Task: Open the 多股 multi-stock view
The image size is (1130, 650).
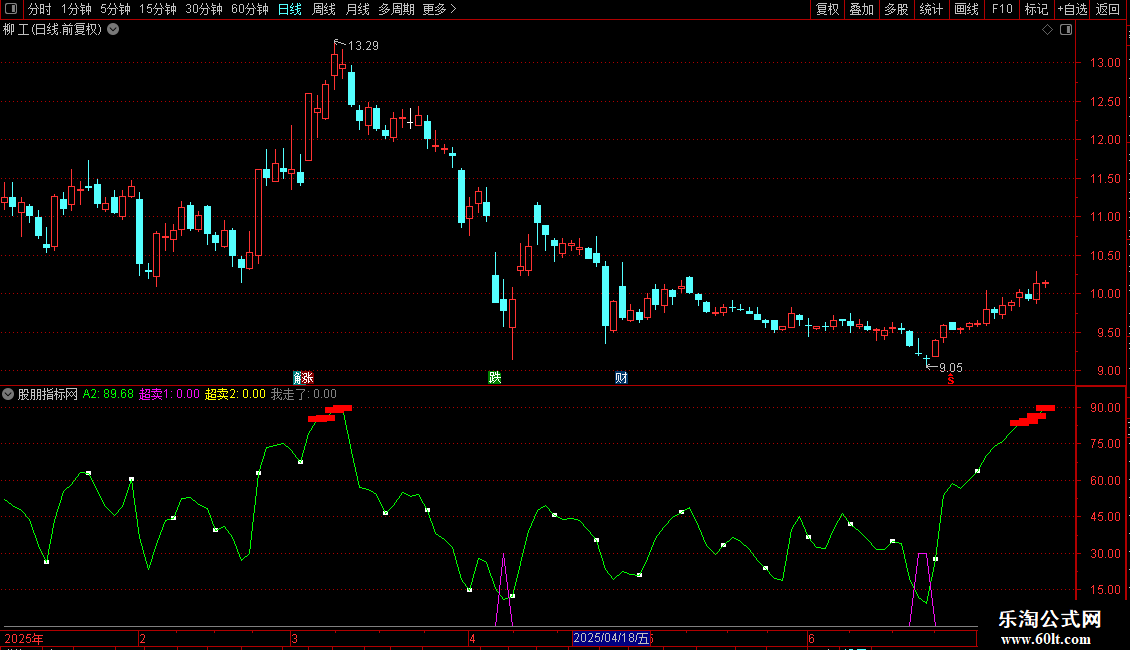Action: 896,9
